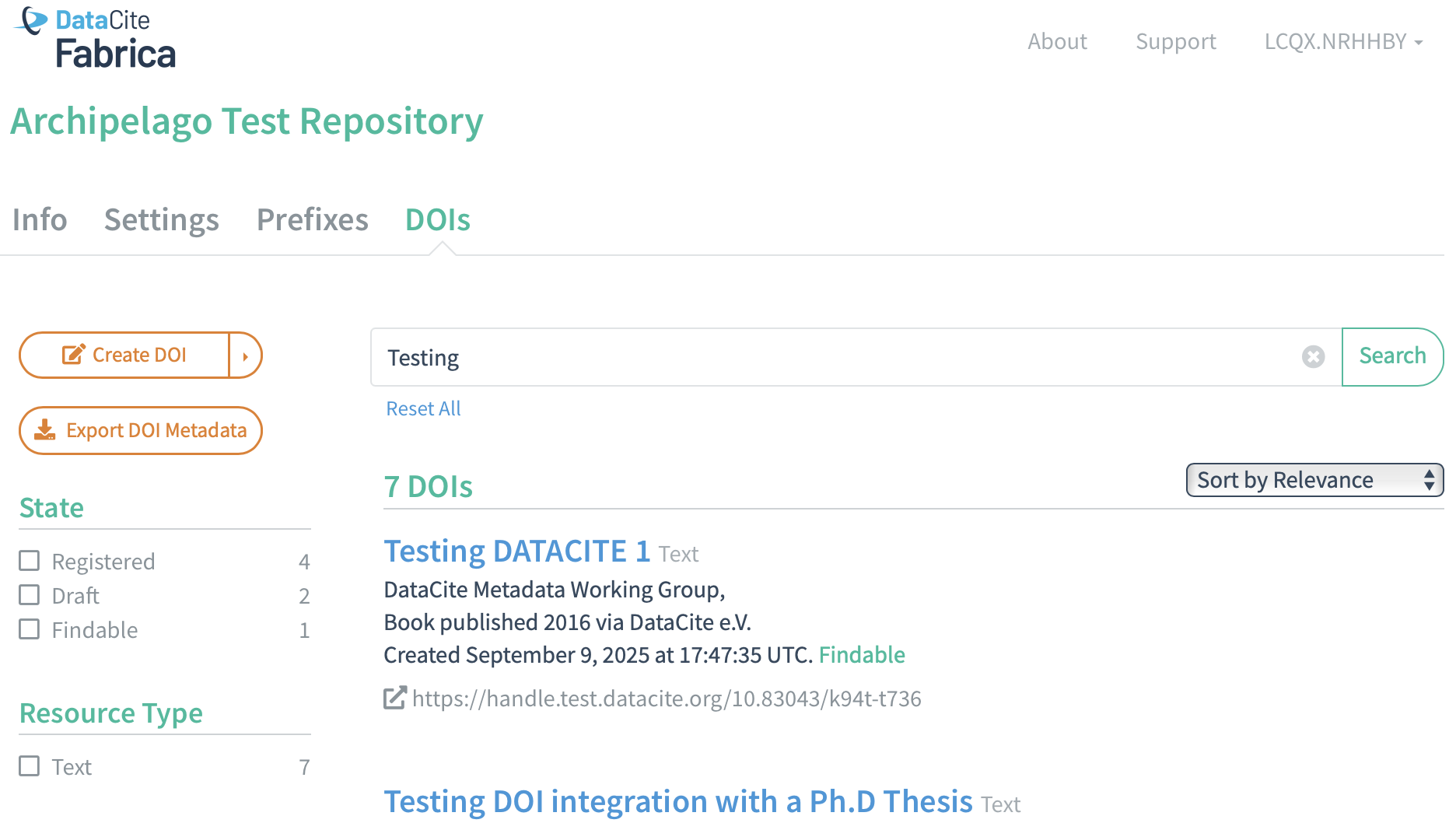Open the Support link in header
The image size is (1456, 823).
1175,41
